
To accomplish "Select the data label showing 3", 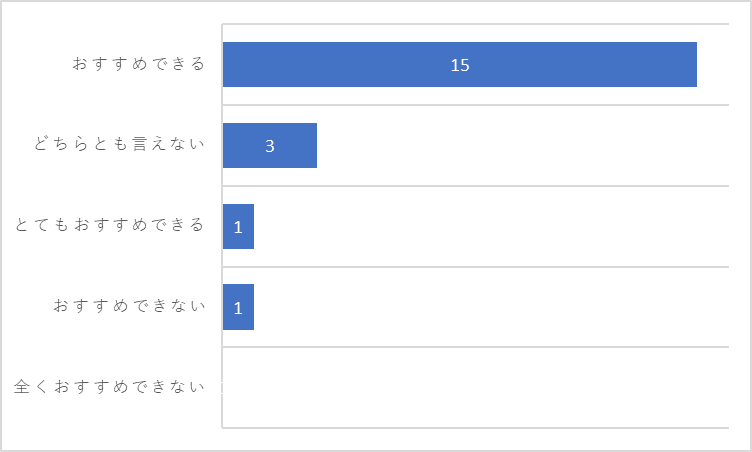I will [x=270, y=146].
